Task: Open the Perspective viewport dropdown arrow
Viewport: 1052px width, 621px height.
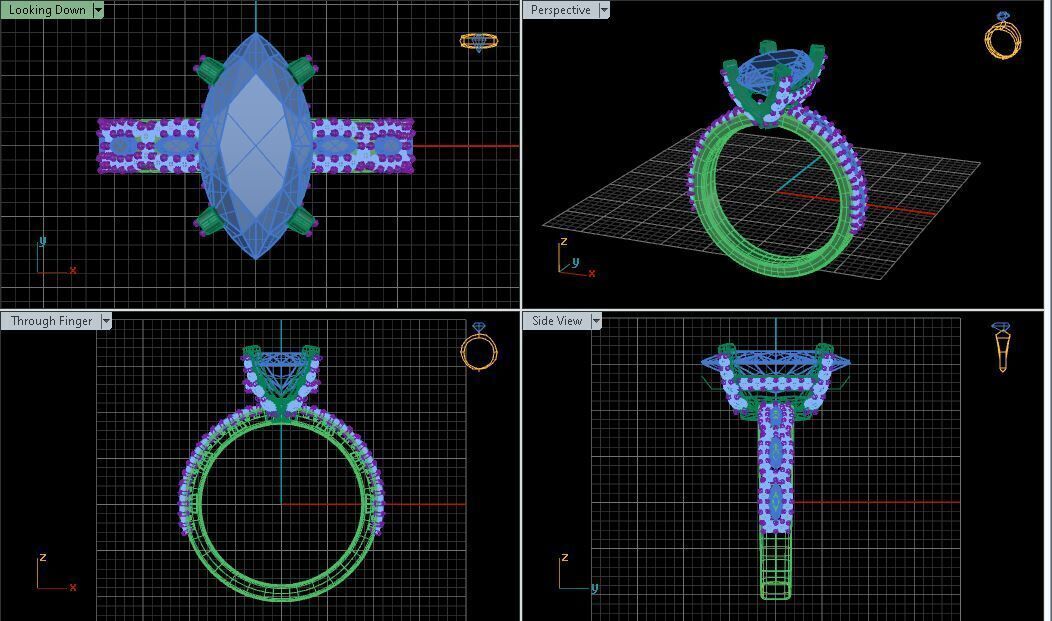Action: [604, 10]
